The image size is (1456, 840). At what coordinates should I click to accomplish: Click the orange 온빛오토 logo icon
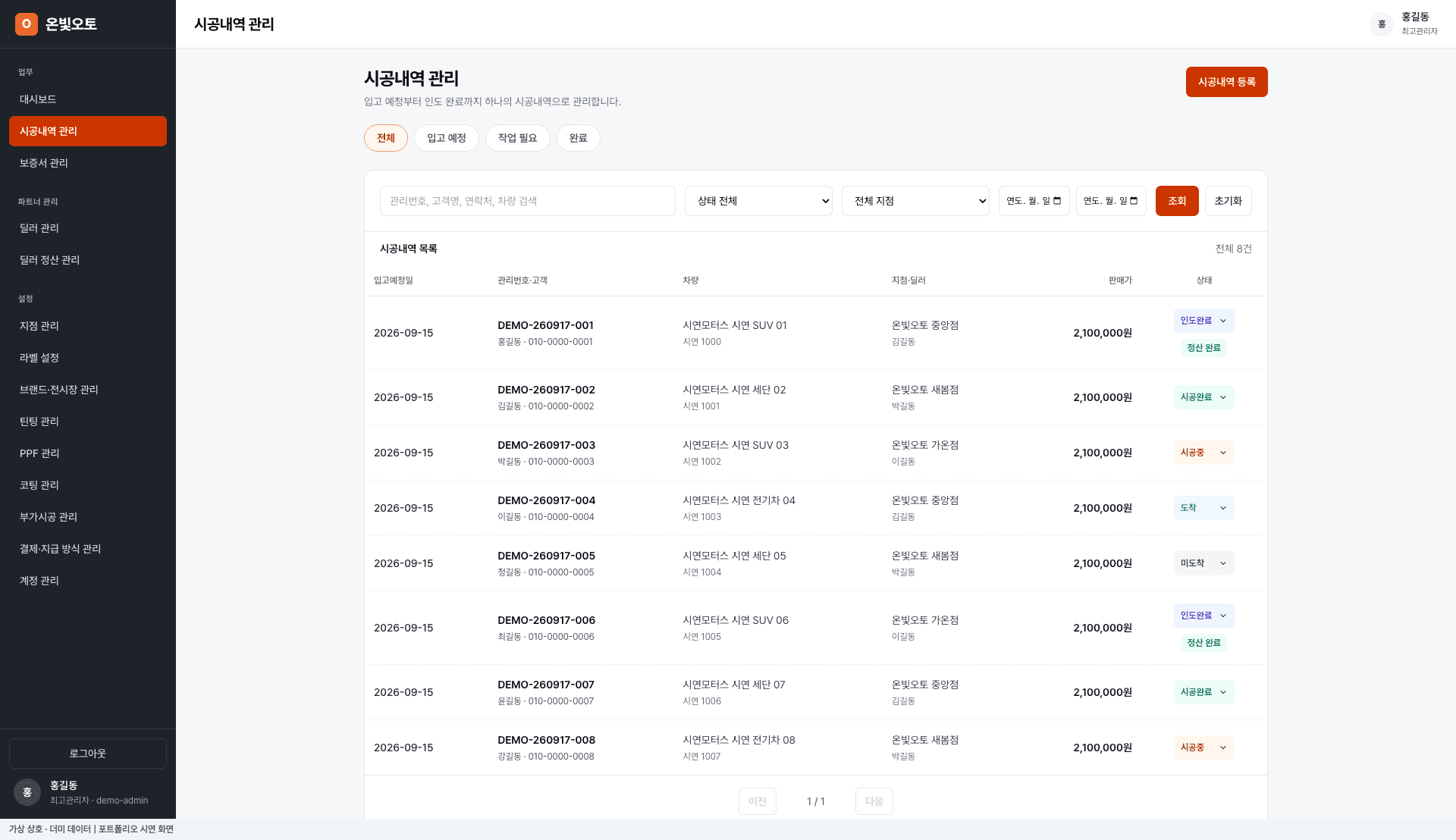[x=27, y=24]
